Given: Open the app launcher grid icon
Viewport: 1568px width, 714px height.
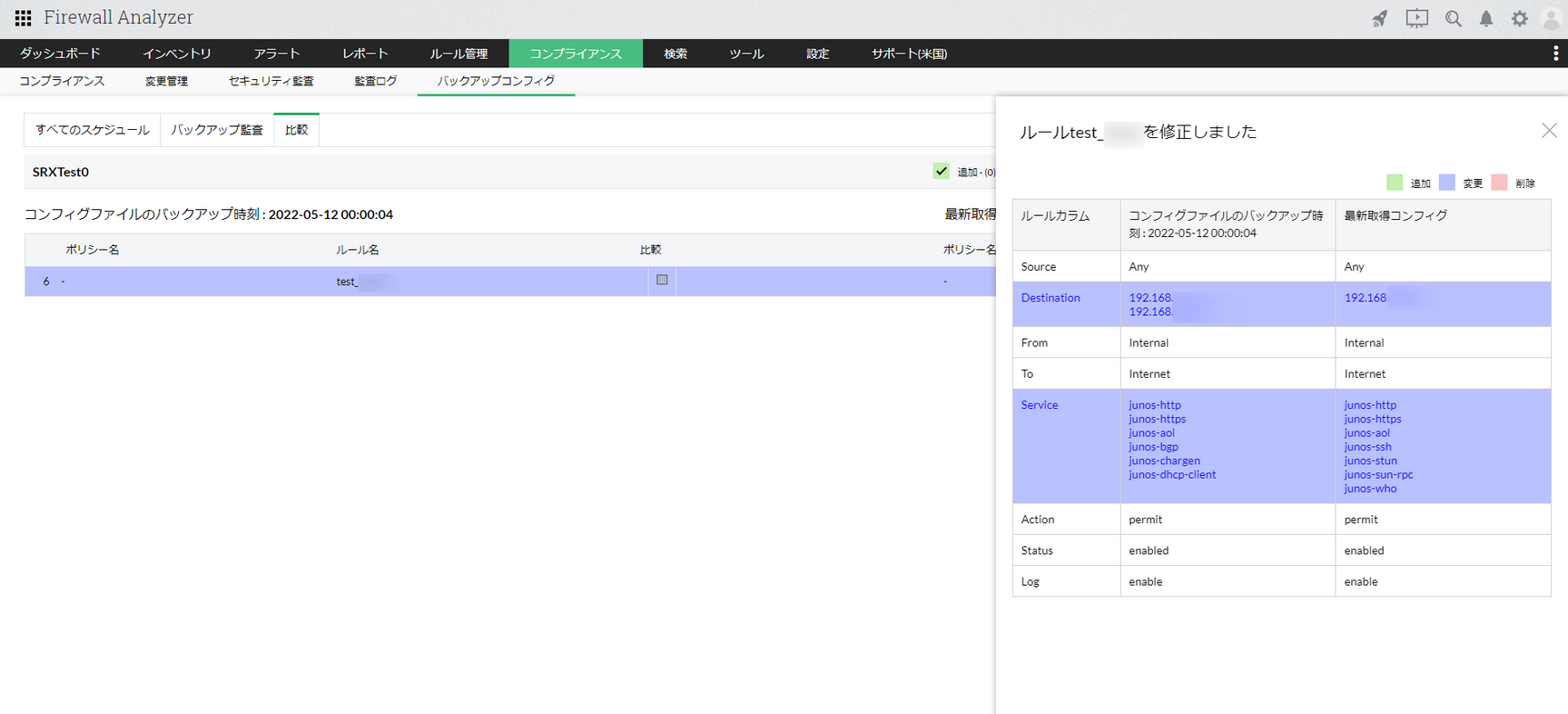Looking at the screenshot, I should [x=23, y=18].
